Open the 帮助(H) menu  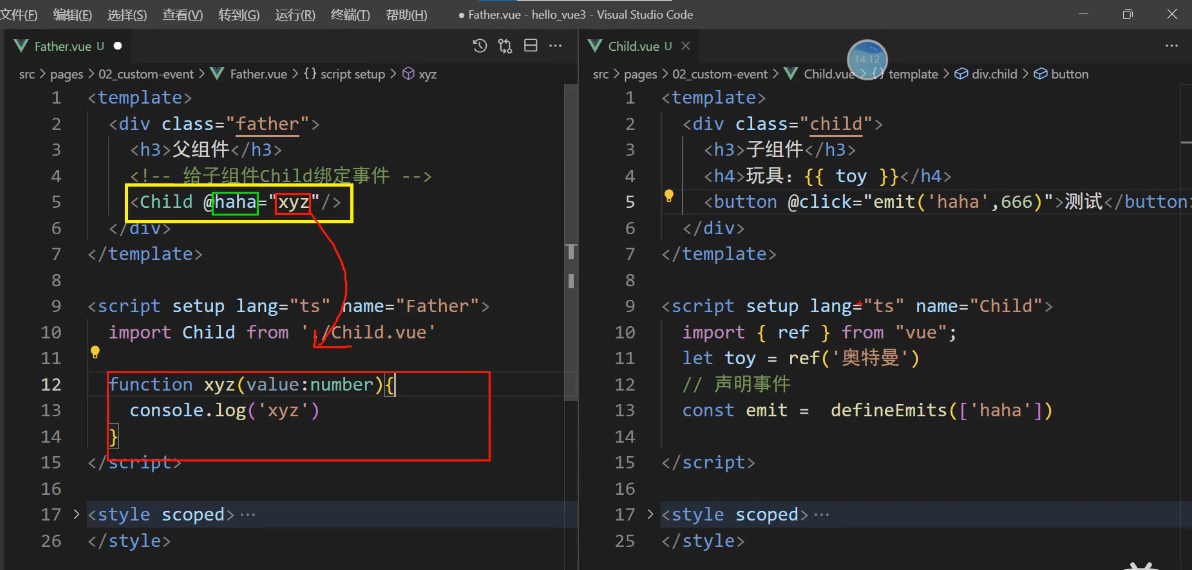coord(407,14)
